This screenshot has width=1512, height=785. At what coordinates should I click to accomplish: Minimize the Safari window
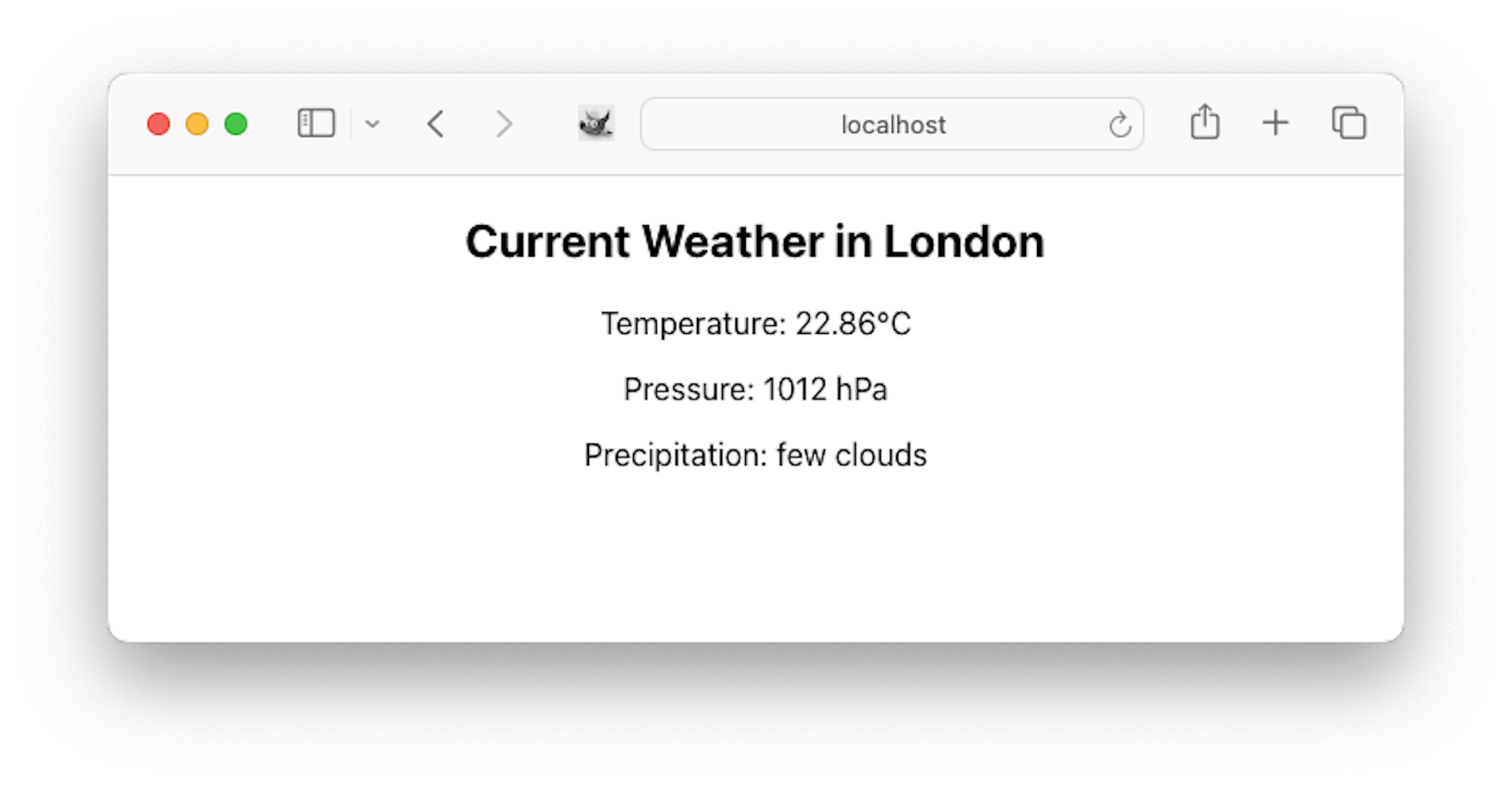coord(197,124)
